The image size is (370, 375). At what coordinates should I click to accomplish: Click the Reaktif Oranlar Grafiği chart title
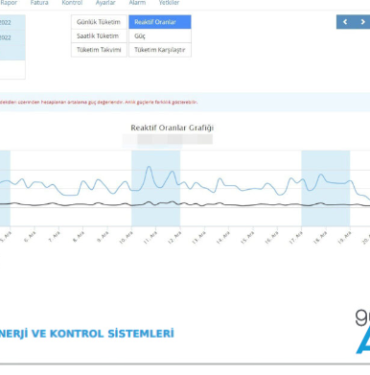pyautogui.click(x=172, y=128)
